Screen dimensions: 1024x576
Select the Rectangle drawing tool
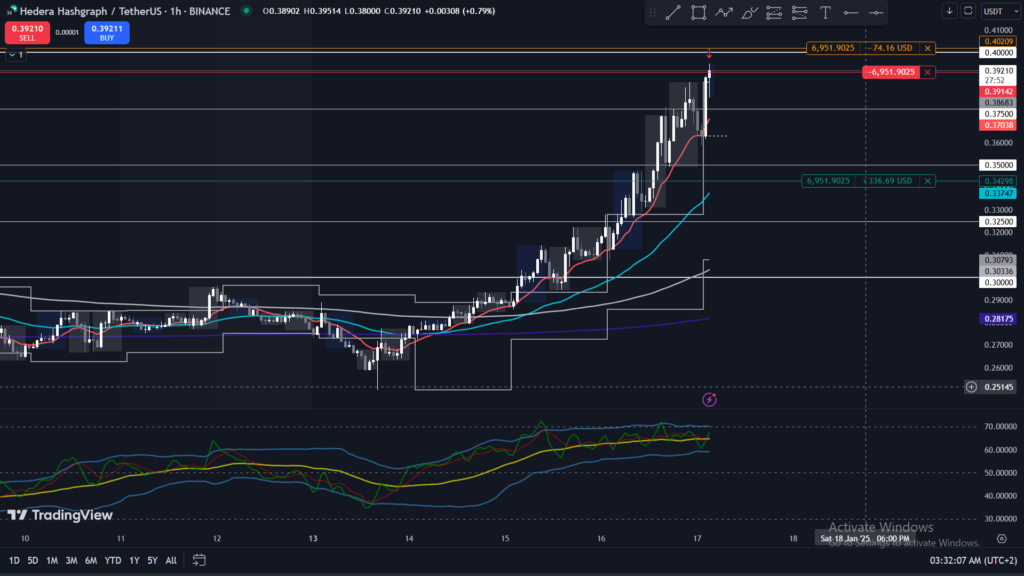click(x=698, y=13)
